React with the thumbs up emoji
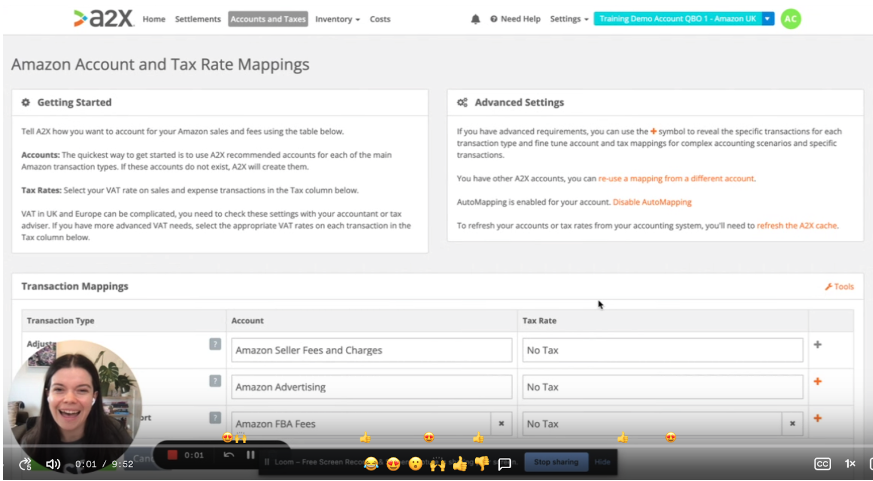Screen dimensions: 873x481 tap(460, 463)
